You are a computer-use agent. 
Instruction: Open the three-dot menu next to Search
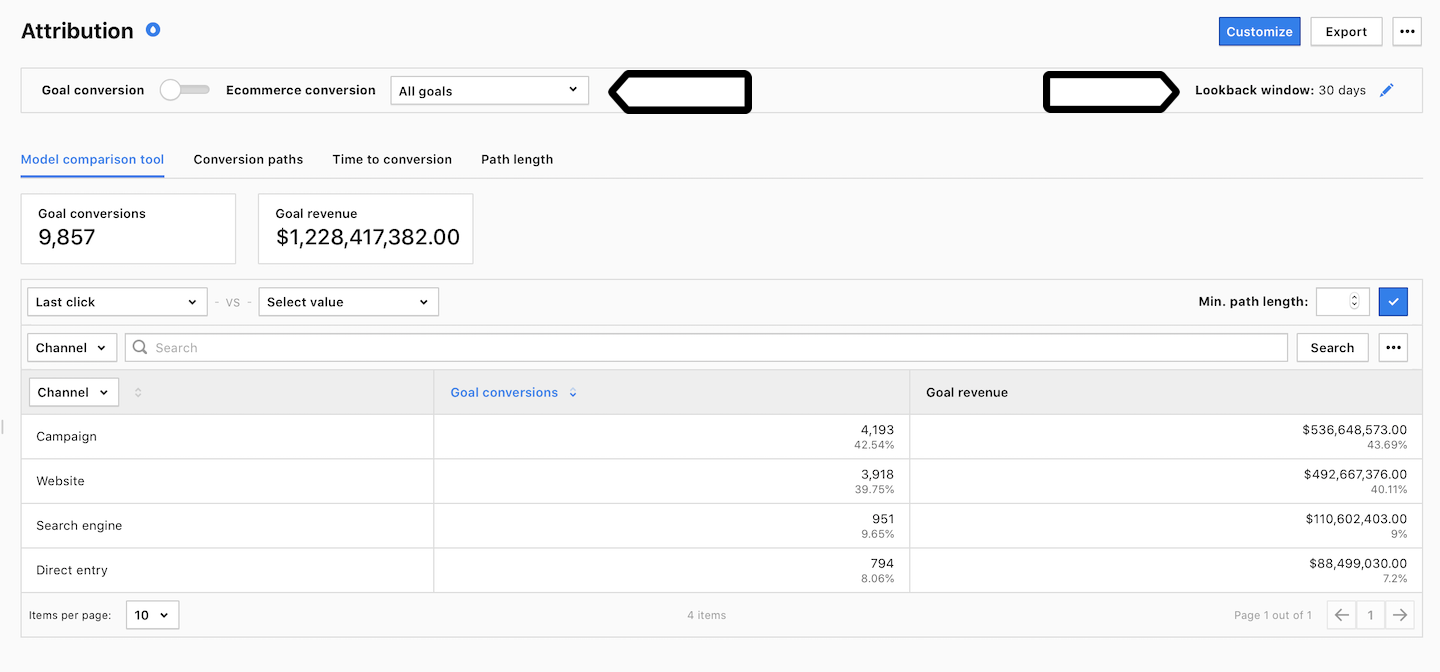coord(1393,348)
